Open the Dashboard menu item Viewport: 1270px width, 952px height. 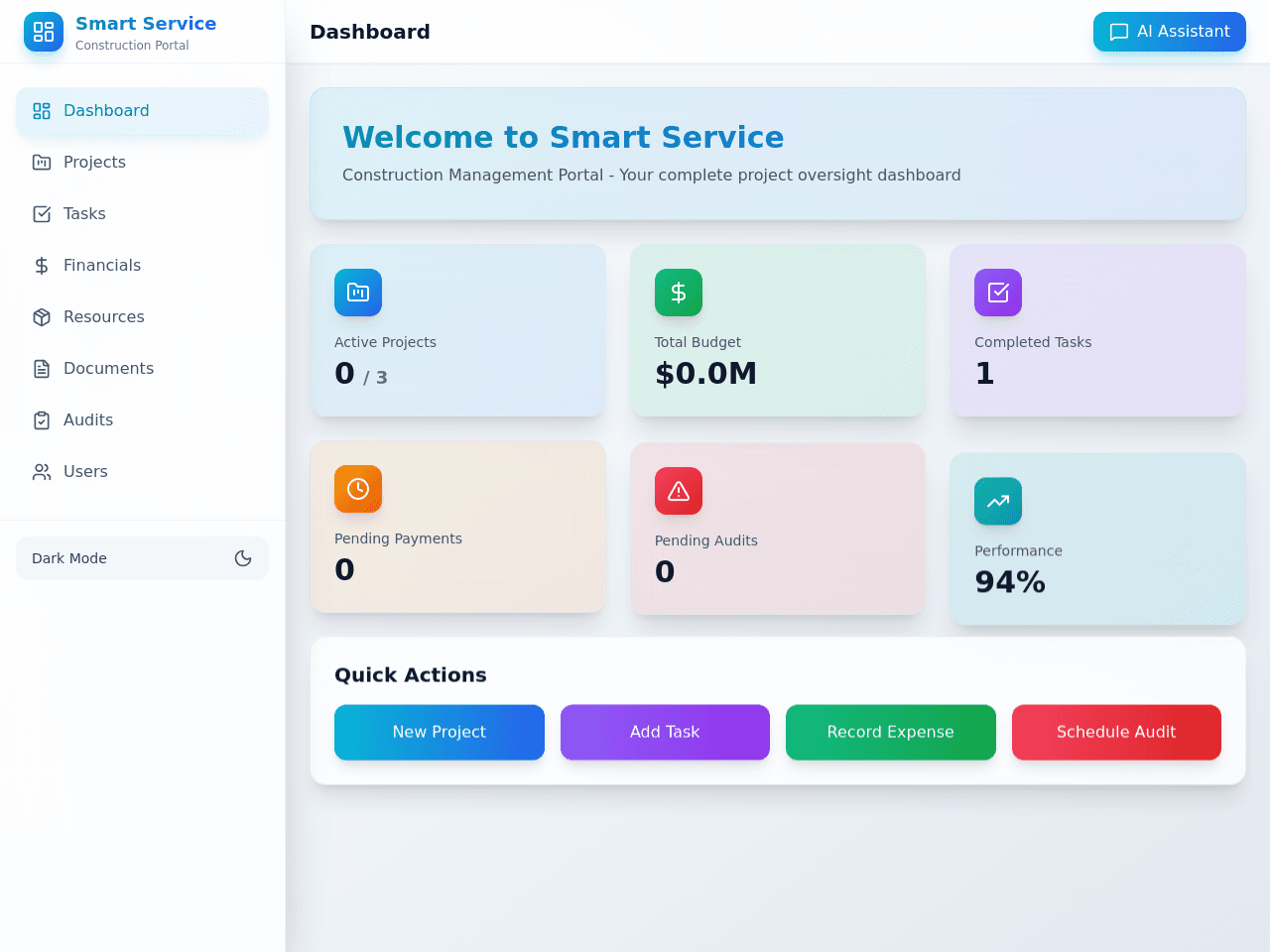point(142,111)
